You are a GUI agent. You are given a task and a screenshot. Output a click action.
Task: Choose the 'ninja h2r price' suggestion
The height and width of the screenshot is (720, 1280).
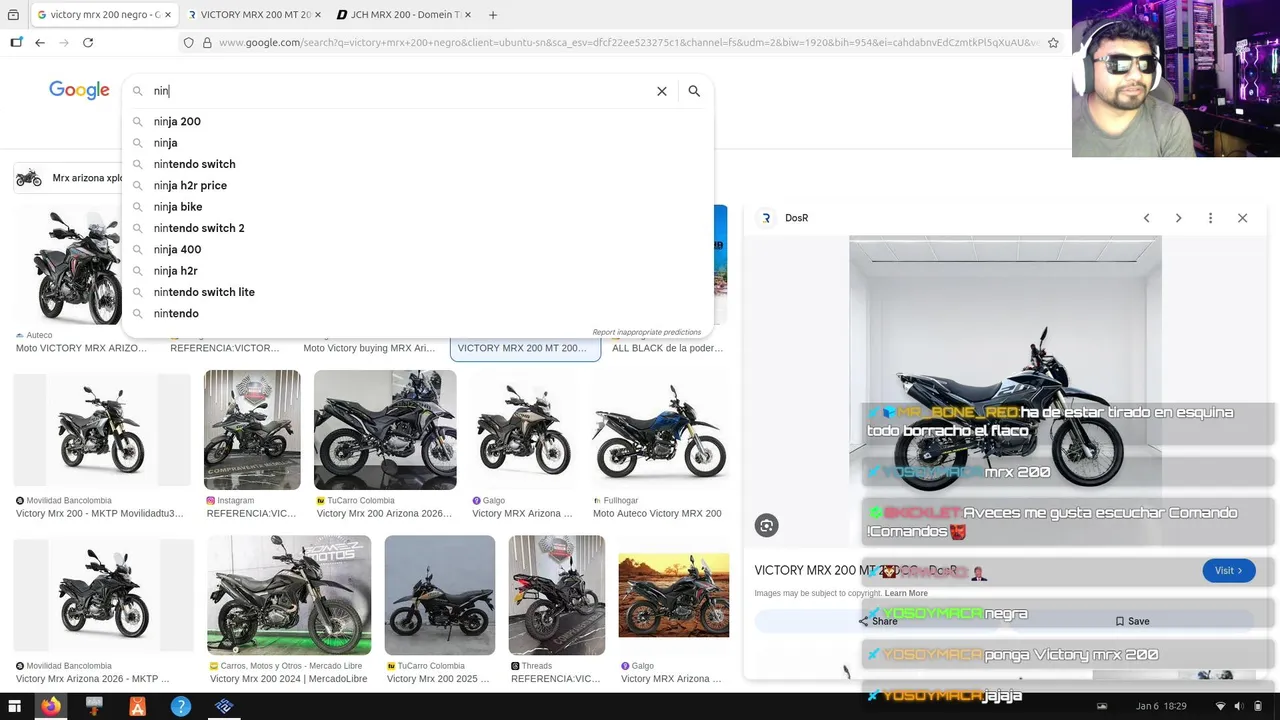click(418, 185)
